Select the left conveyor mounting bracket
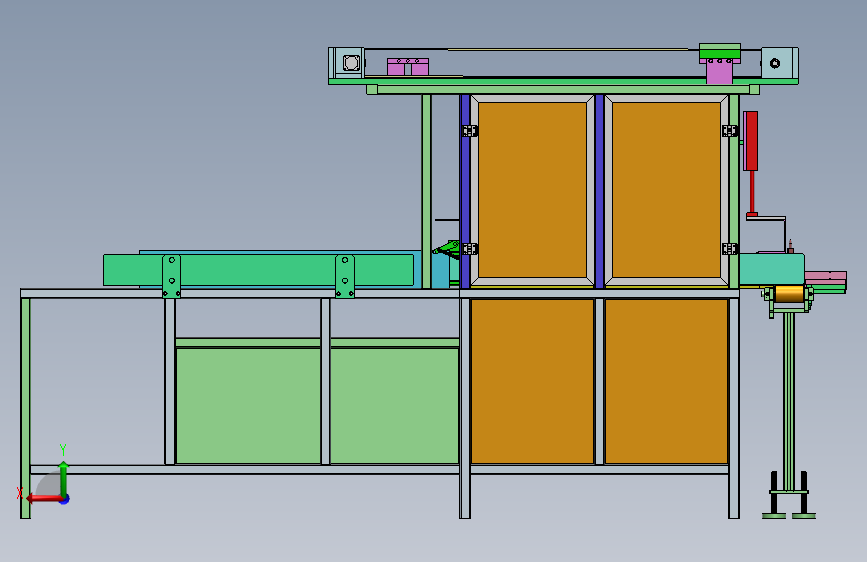The image size is (867, 562). click(x=171, y=276)
